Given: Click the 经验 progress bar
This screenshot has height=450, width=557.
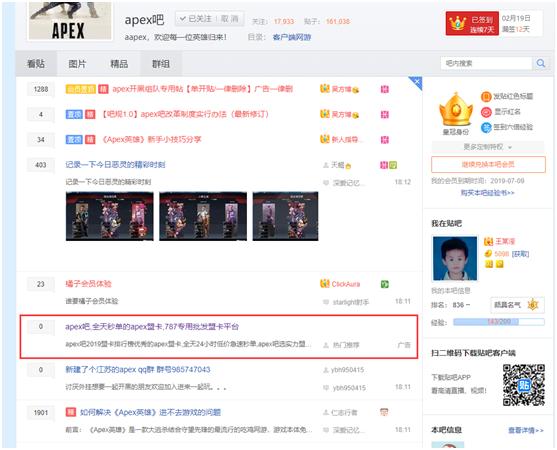Looking at the screenshot, I should [x=499, y=322].
